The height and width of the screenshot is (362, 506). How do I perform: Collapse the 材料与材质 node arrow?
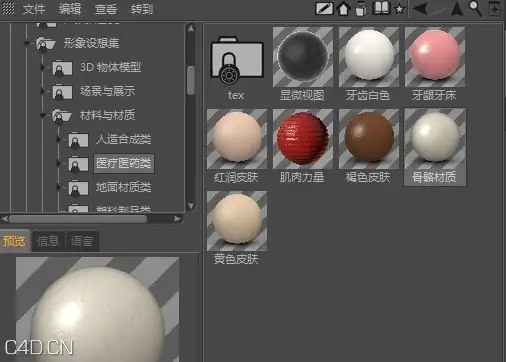pos(42,115)
